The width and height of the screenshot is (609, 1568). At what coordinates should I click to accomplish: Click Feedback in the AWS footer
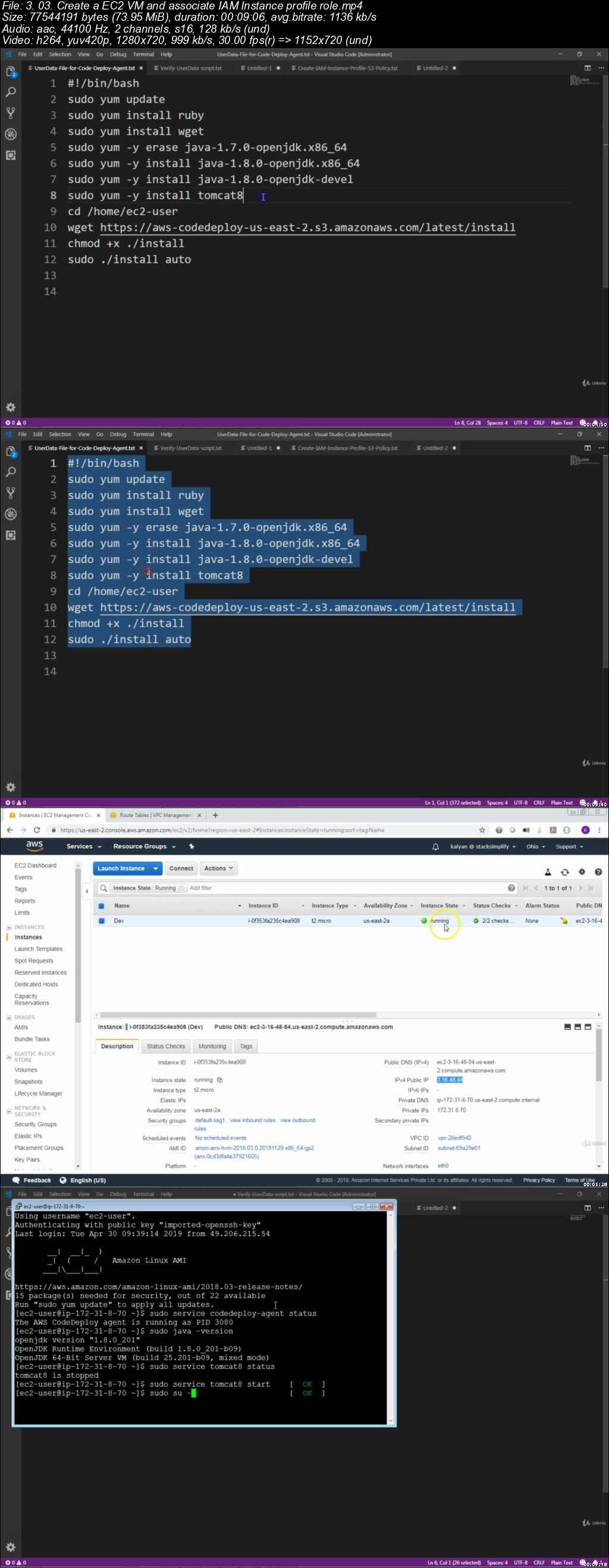pos(32,1180)
